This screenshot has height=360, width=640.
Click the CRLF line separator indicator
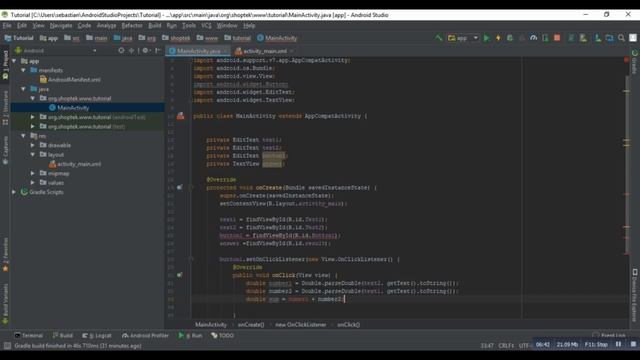pyautogui.click(x=506, y=346)
